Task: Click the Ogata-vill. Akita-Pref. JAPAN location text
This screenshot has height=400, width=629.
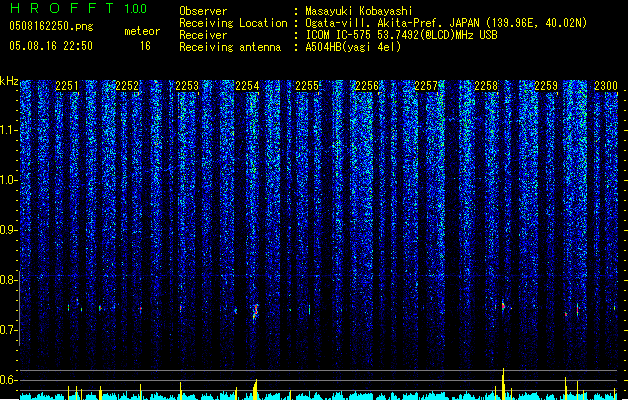Action: 446,23
